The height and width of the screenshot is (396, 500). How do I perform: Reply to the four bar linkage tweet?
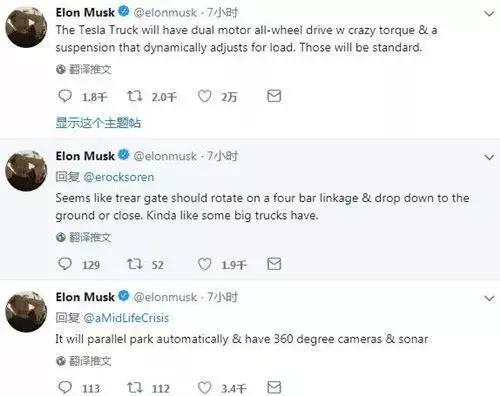(65, 264)
